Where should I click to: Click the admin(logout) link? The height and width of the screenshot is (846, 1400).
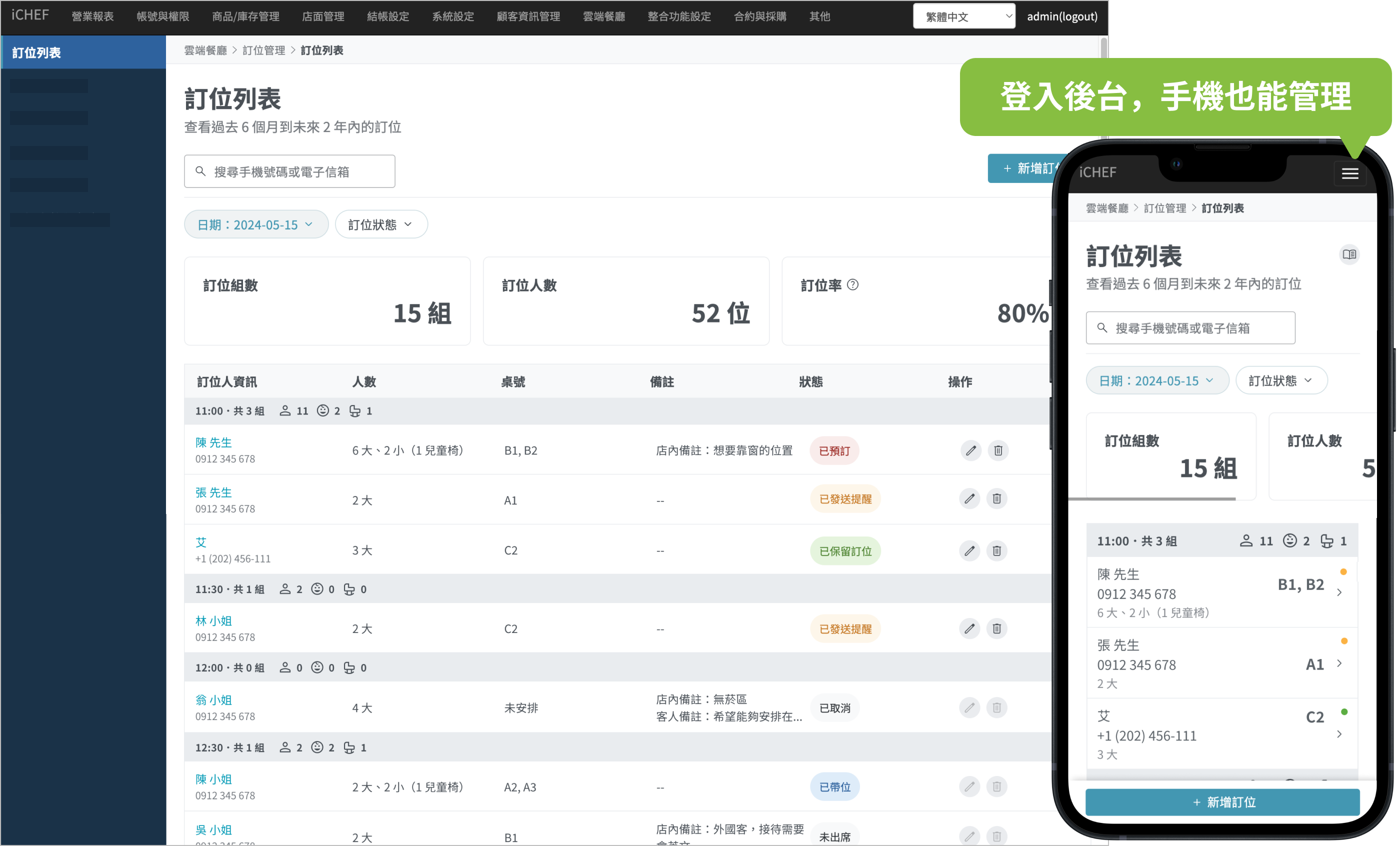coord(1062,16)
